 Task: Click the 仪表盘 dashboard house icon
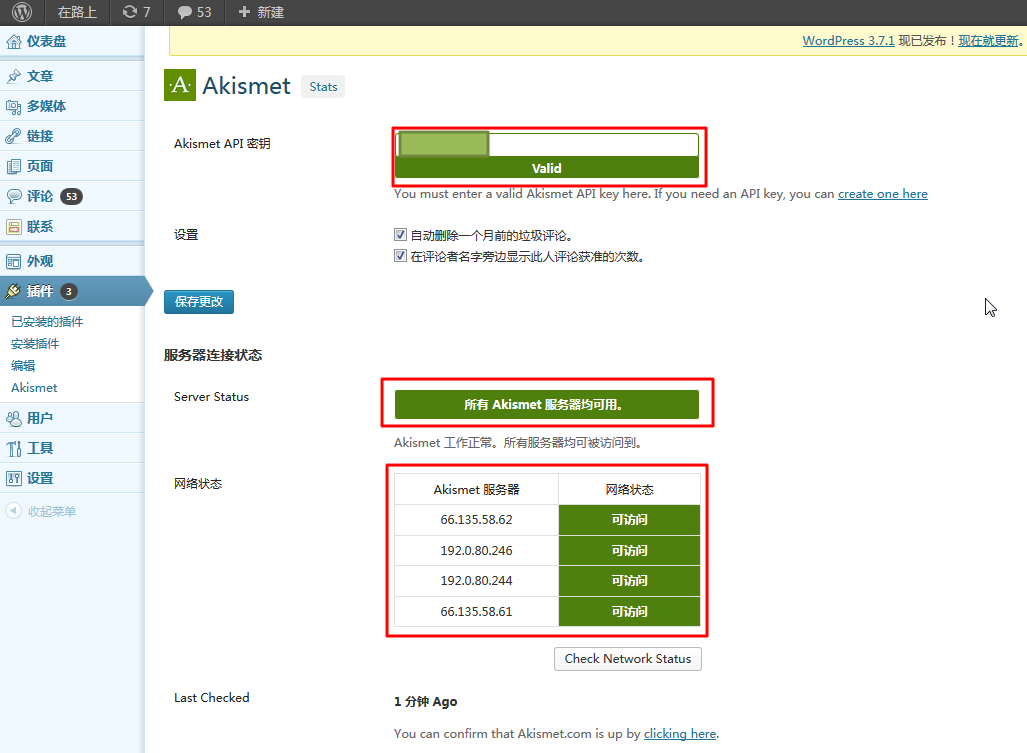[14, 42]
